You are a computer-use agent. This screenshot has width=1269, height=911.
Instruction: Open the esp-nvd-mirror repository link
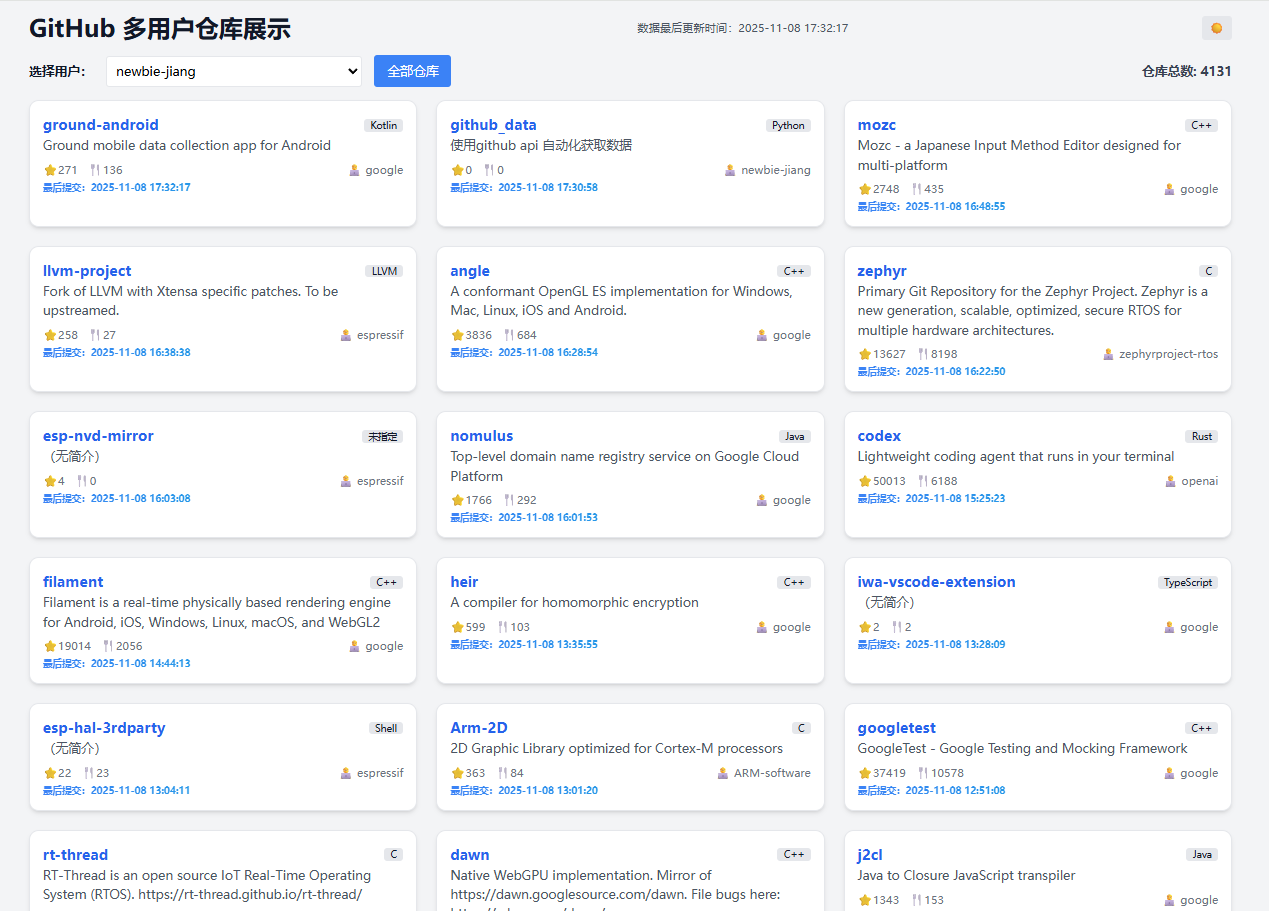(x=98, y=436)
